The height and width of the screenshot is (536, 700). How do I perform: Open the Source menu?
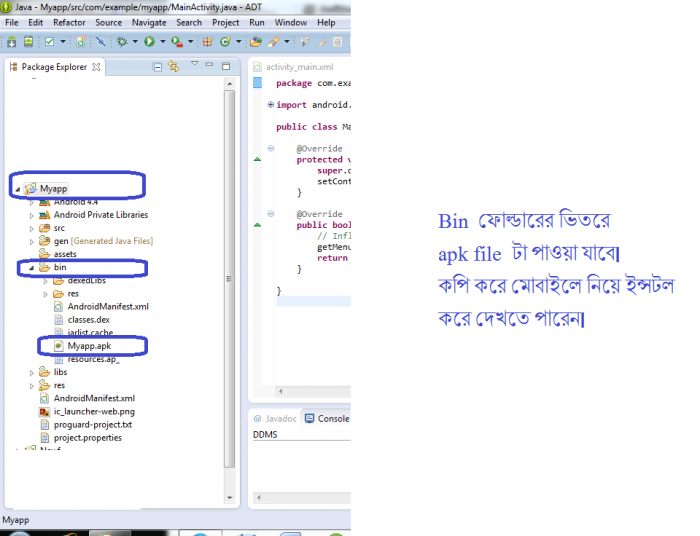point(108,23)
